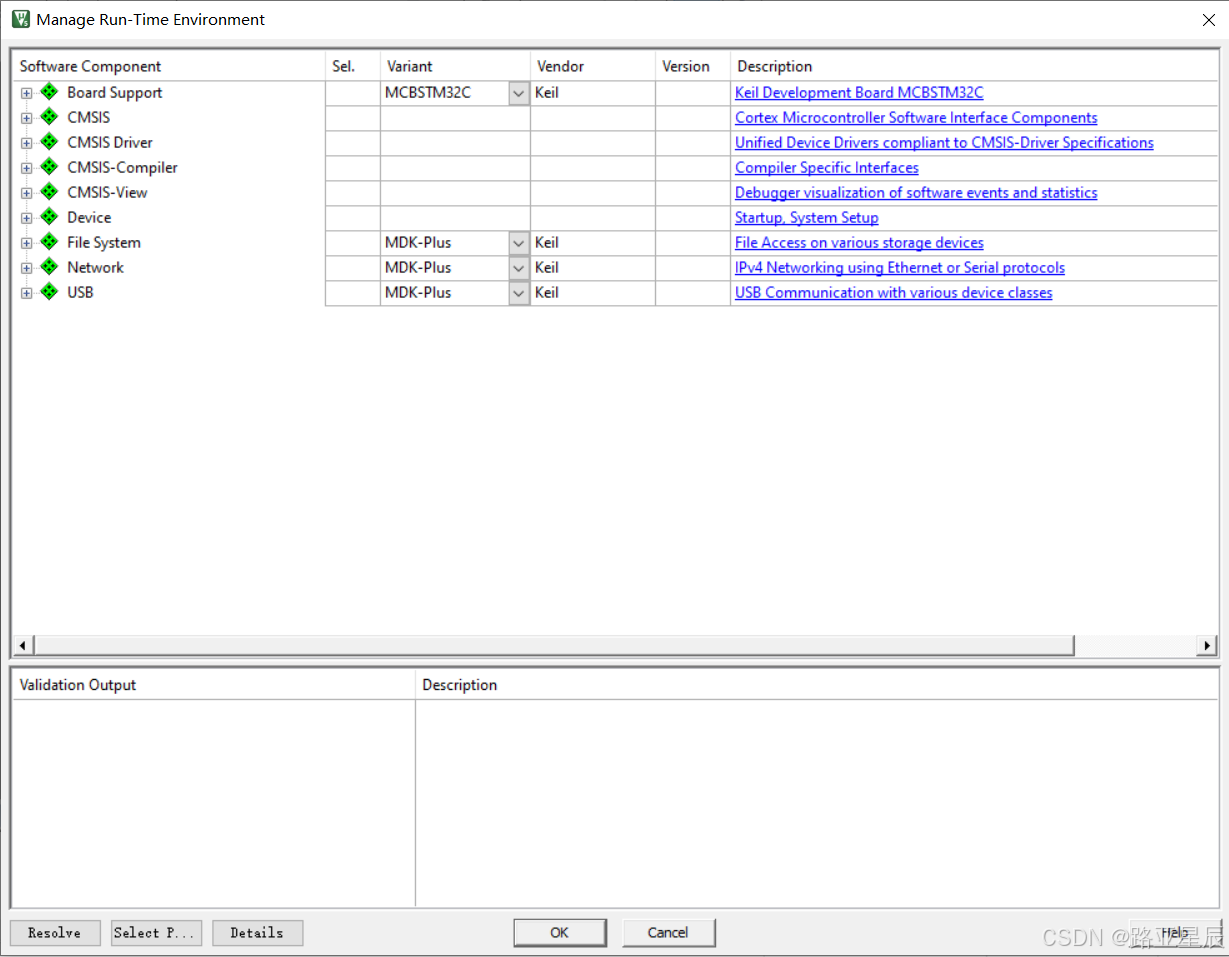The width and height of the screenshot is (1229, 957).
Task: Open Keil Development Board MCBSTM32C link
Action: point(859,92)
